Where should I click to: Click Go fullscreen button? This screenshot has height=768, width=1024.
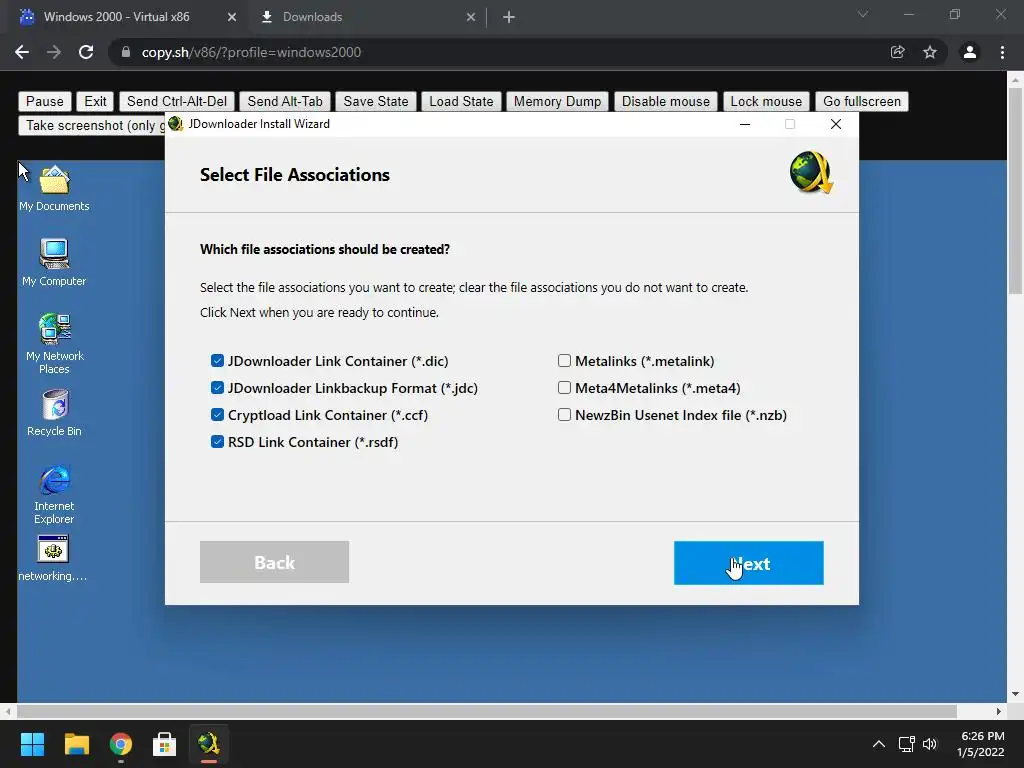point(861,101)
